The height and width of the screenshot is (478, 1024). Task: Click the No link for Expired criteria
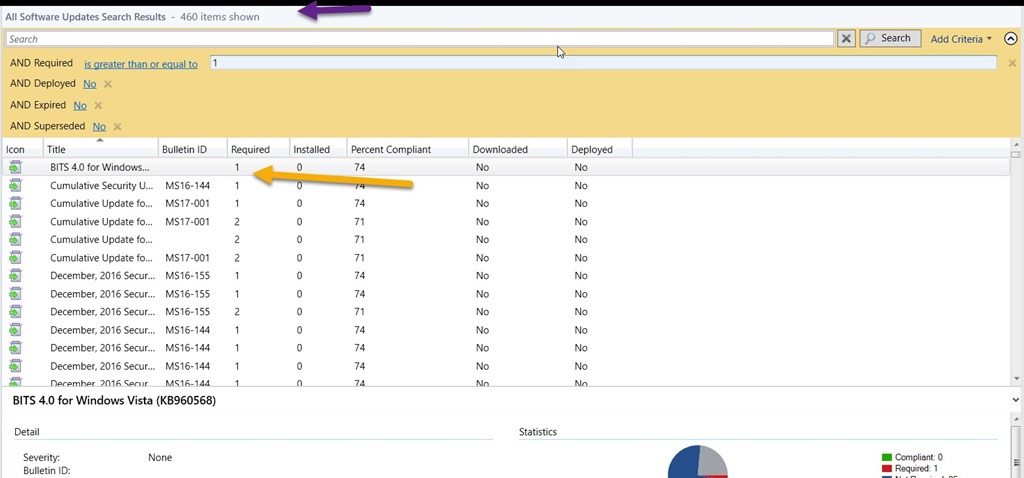[x=80, y=105]
